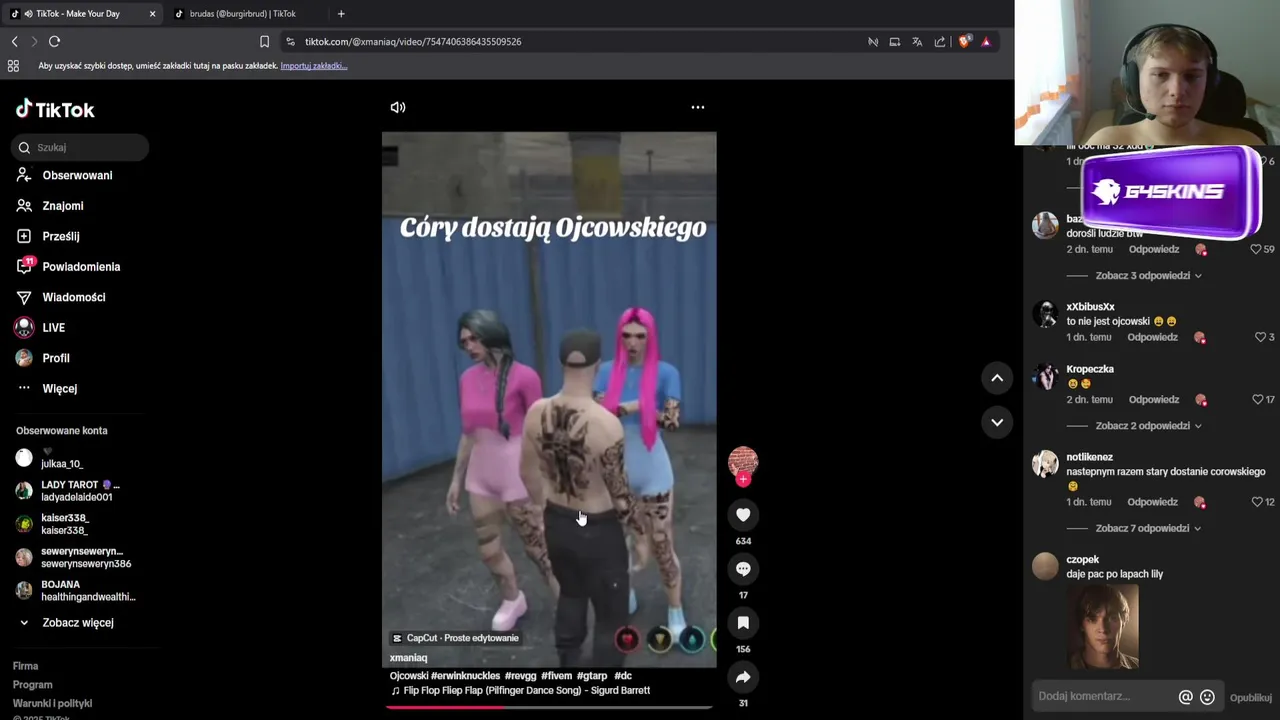Open Powiadomienia notifications
This screenshot has height=720, width=1280.
[81, 267]
